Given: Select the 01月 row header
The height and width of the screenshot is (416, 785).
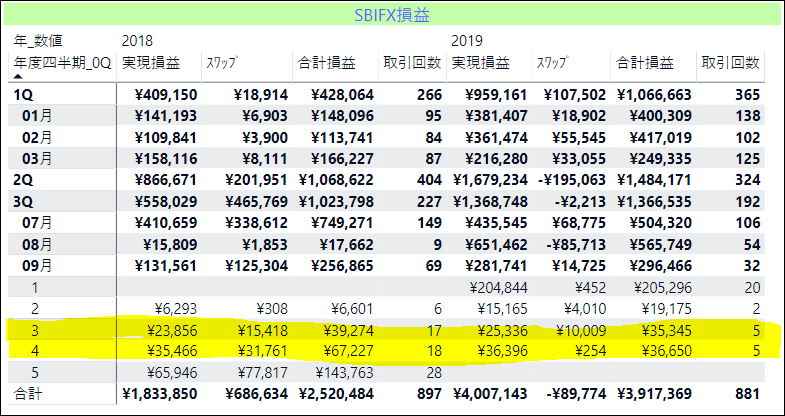Looking at the screenshot, I should click(37, 116).
